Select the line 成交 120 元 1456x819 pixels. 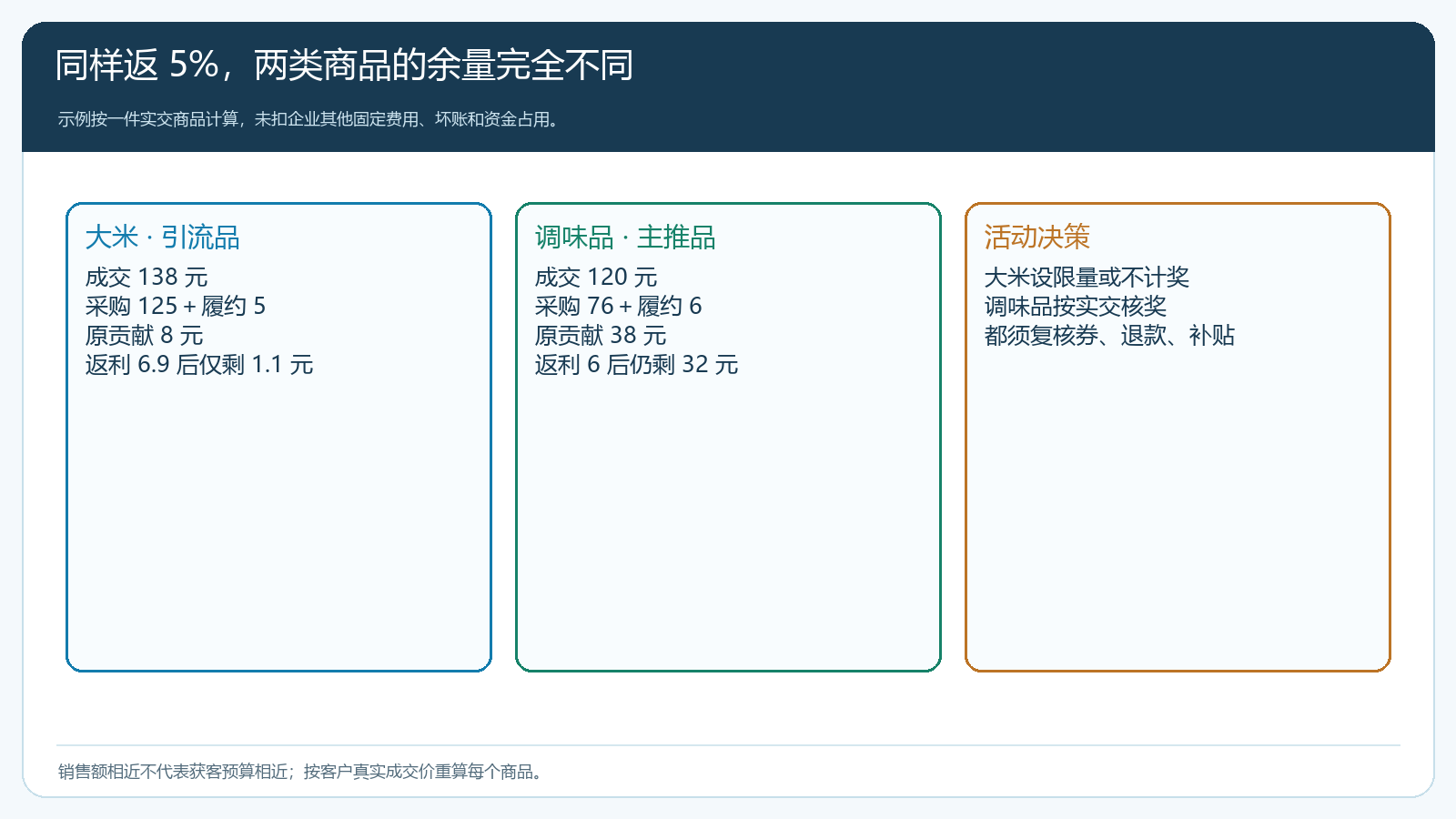596,277
